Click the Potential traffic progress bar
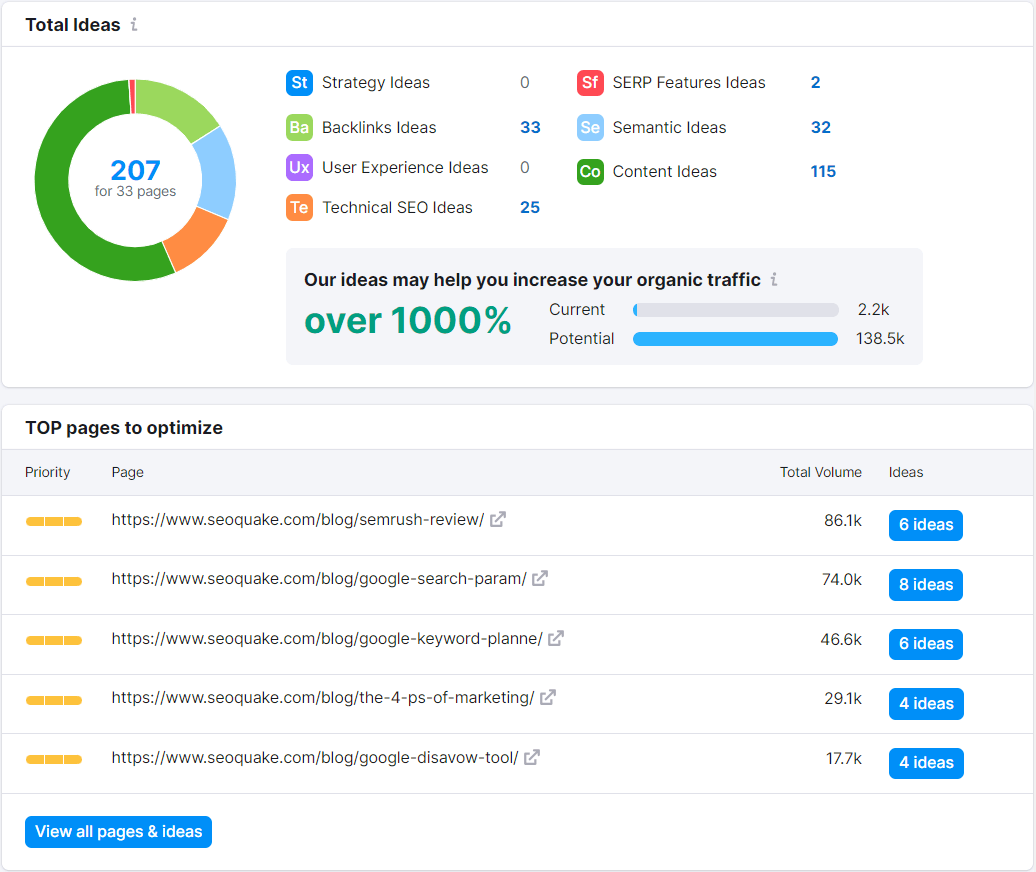The width and height of the screenshot is (1036, 872). click(x=734, y=339)
